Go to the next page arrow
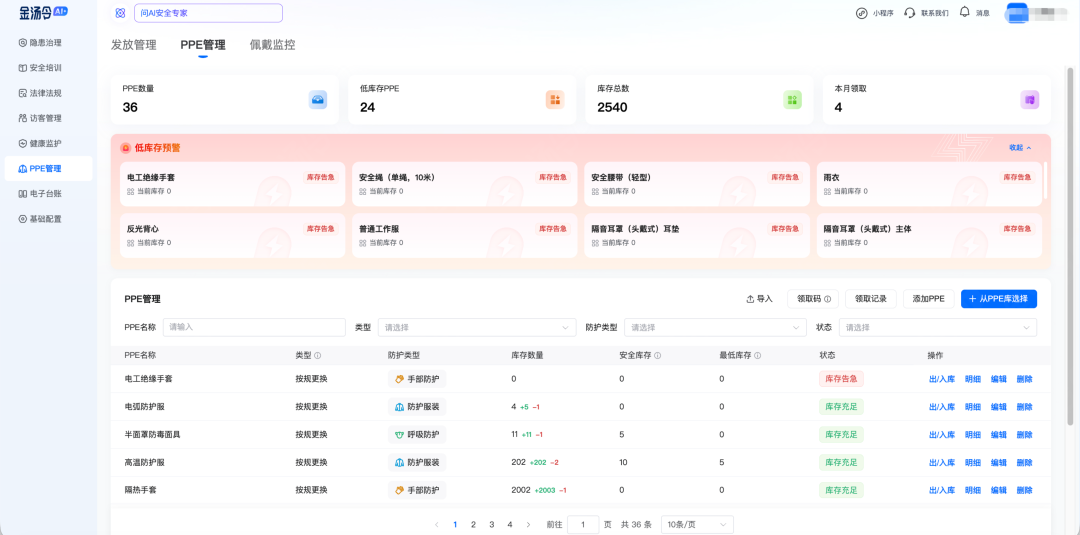 click(x=528, y=525)
